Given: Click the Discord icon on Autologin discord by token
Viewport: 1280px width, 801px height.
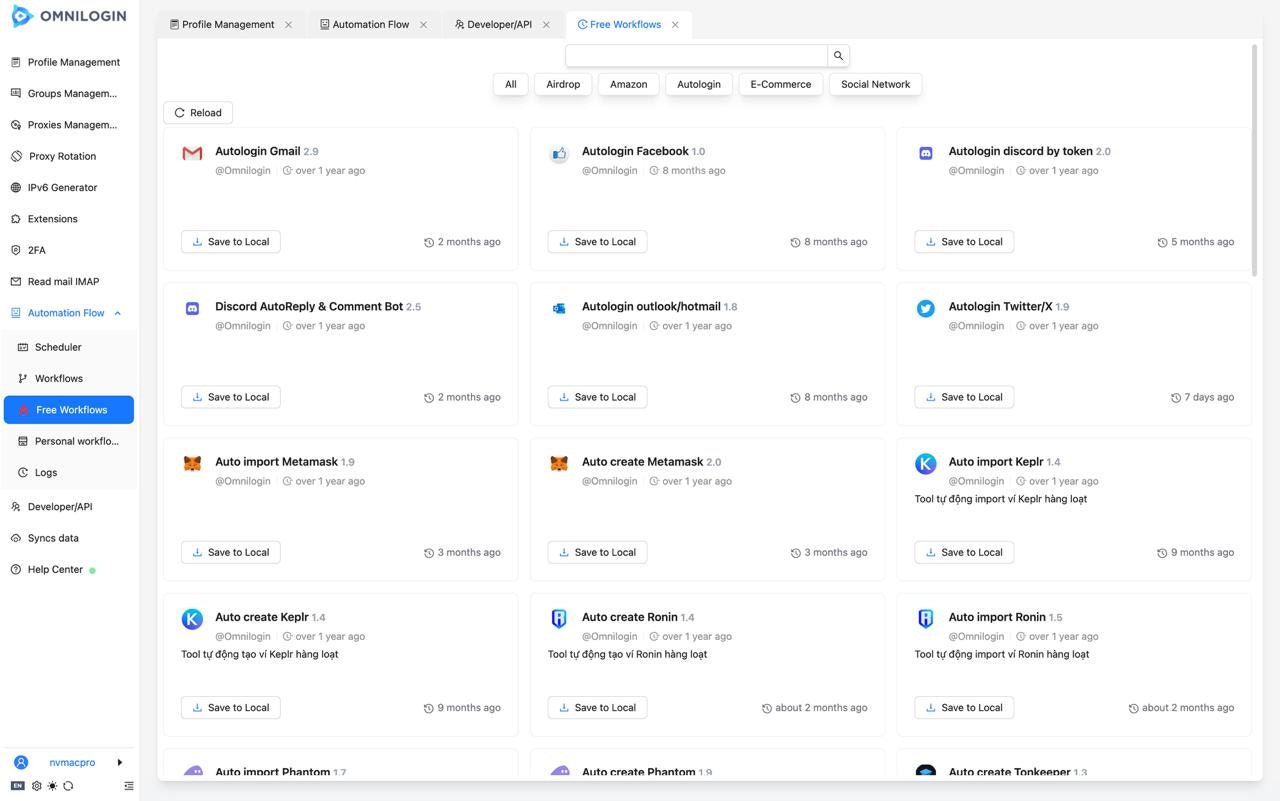Looking at the screenshot, I should click(x=926, y=153).
